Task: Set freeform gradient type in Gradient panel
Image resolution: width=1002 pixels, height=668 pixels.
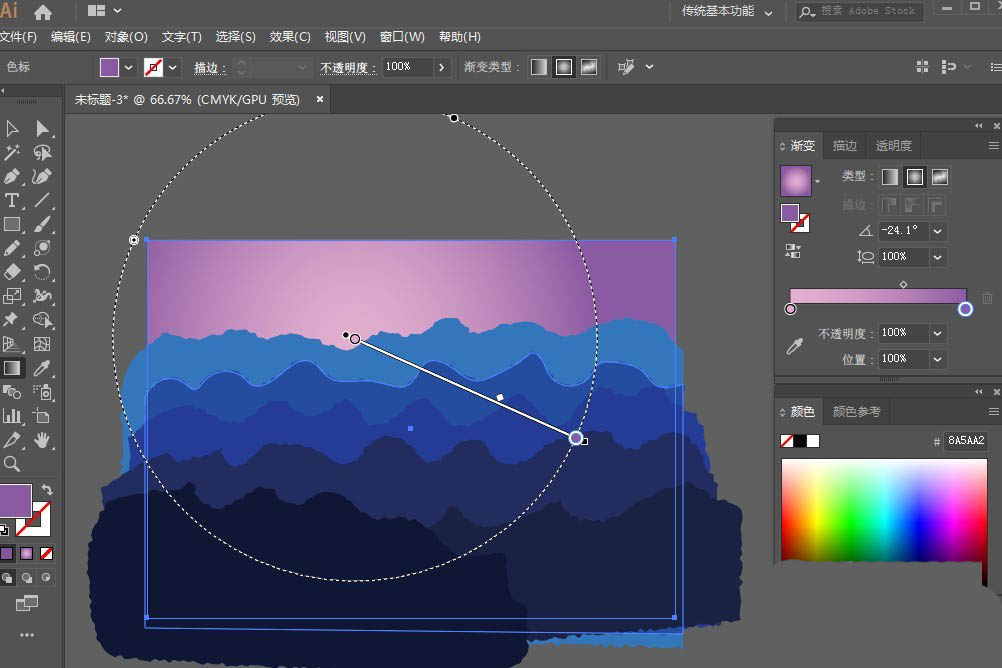Action: (939, 177)
